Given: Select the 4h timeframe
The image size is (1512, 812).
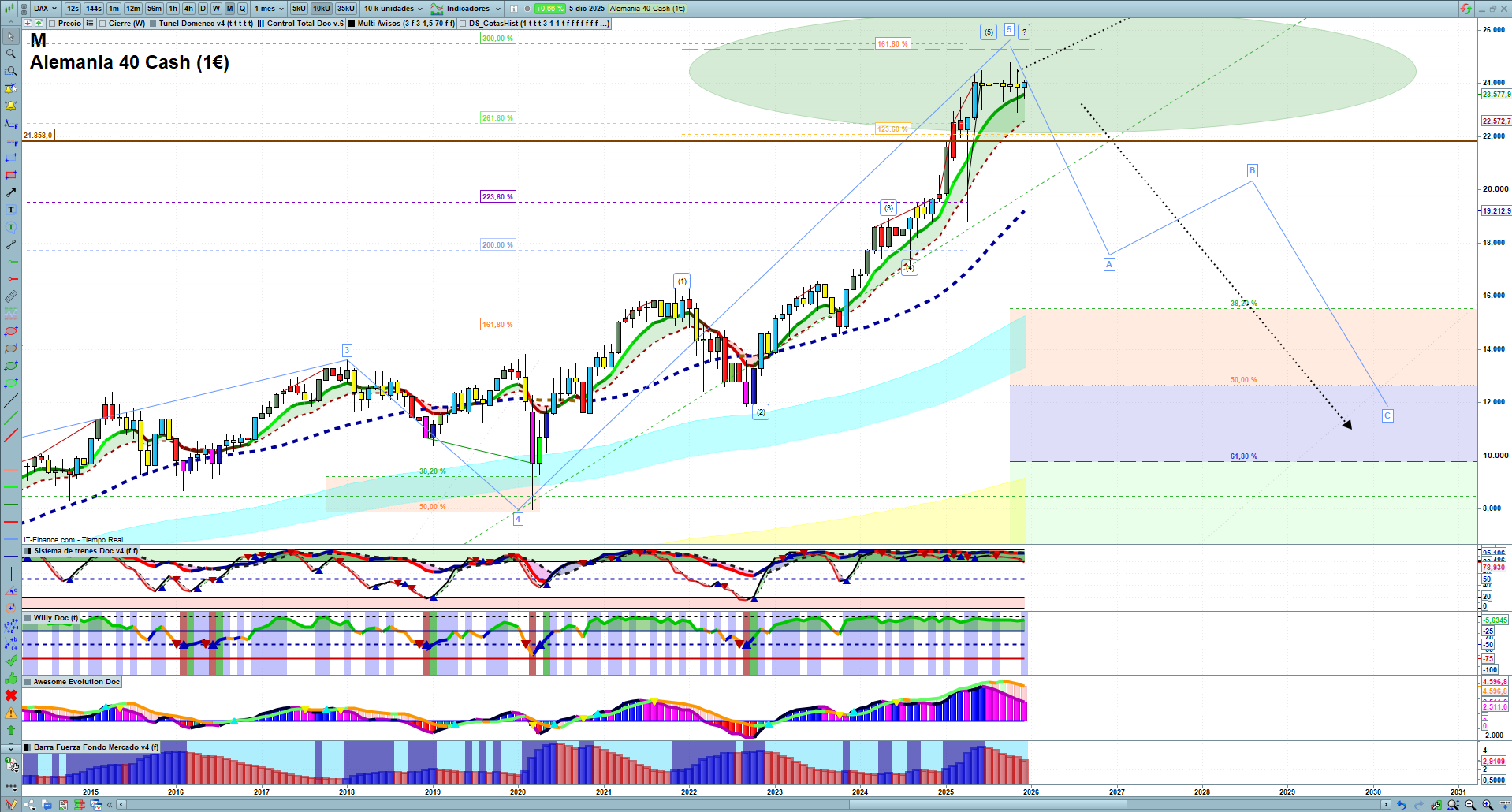Looking at the screenshot, I should point(188,9).
